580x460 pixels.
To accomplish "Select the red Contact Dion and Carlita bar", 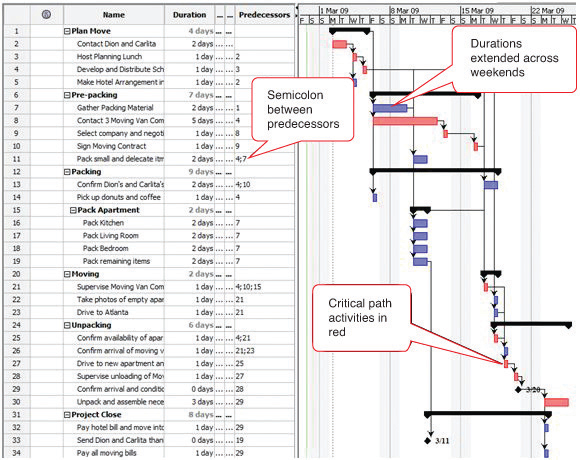I will 340,44.
